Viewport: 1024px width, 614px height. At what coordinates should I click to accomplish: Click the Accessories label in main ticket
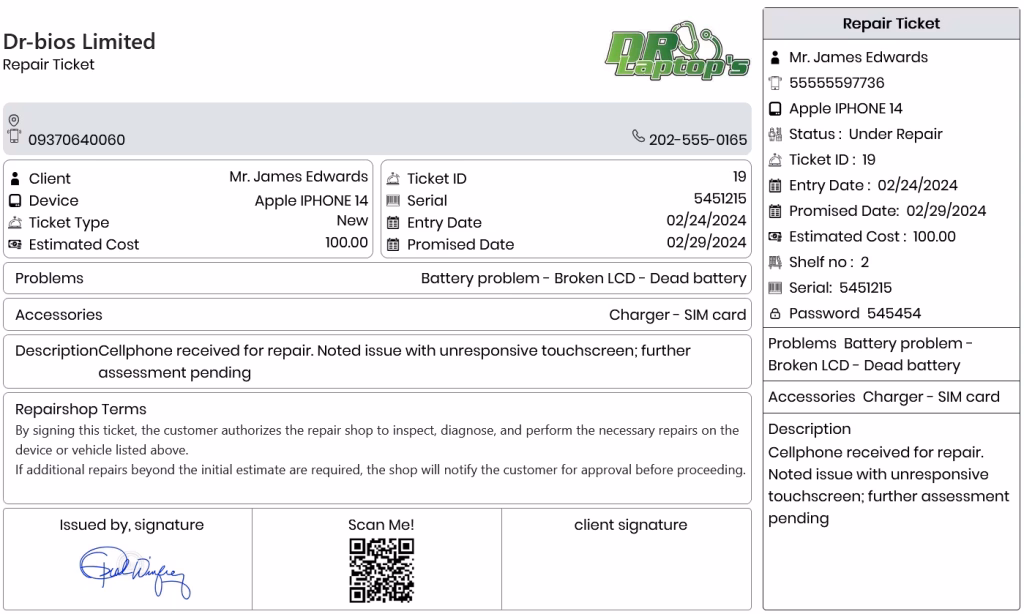(x=59, y=315)
